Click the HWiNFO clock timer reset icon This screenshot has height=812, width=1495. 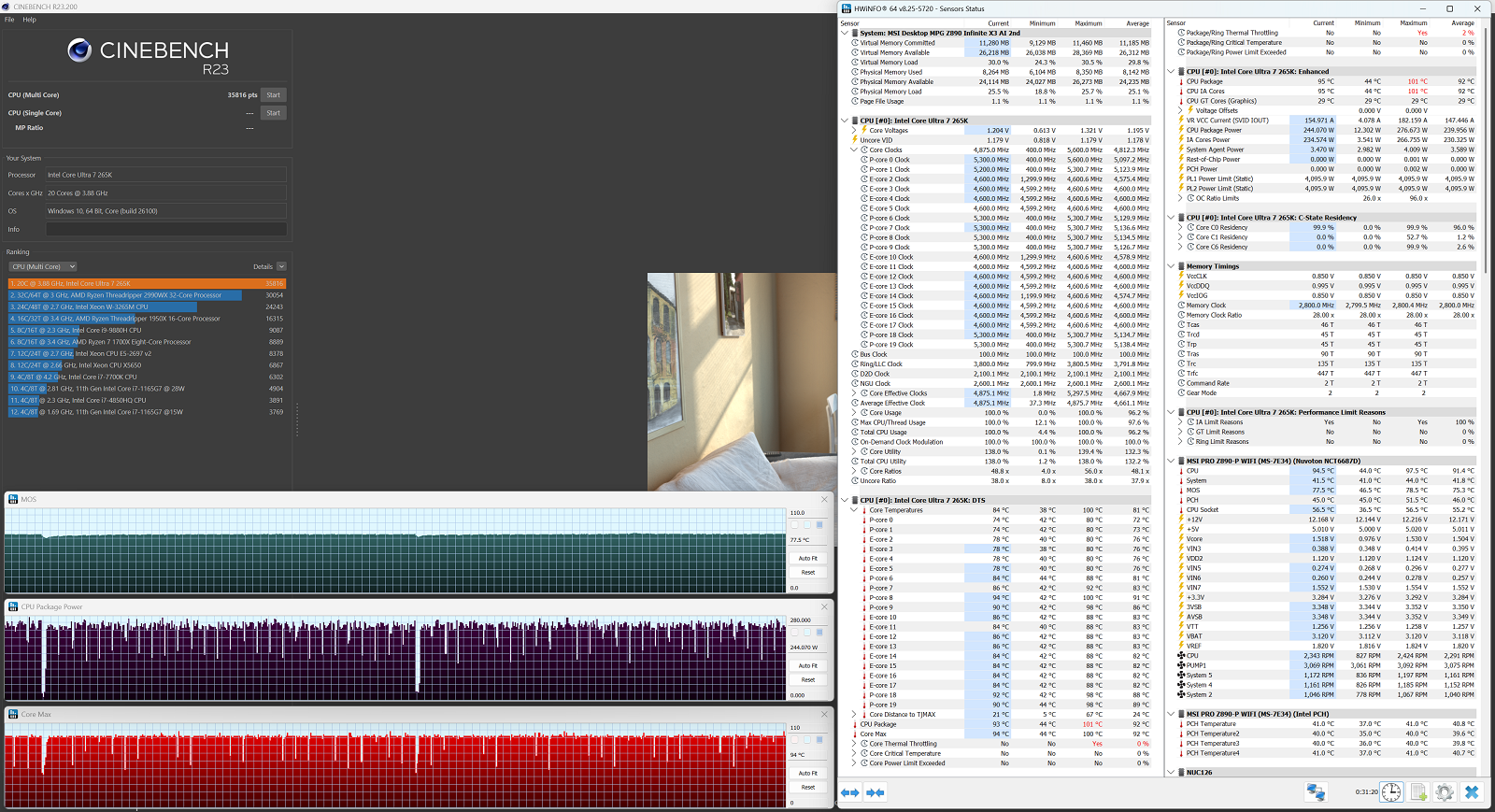point(1391,792)
